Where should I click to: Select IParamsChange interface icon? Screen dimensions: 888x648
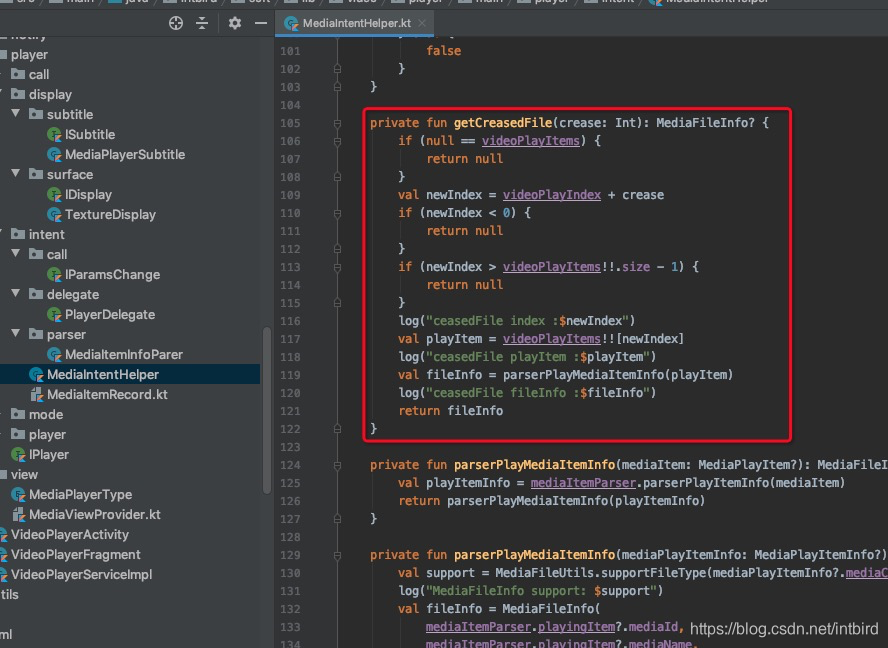[54, 275]
